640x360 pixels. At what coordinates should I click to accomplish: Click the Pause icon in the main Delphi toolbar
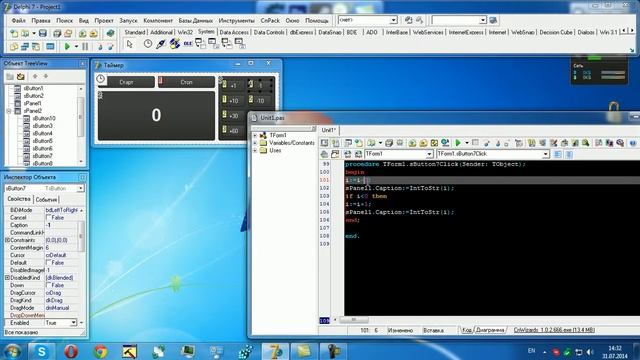click(85, 47)
